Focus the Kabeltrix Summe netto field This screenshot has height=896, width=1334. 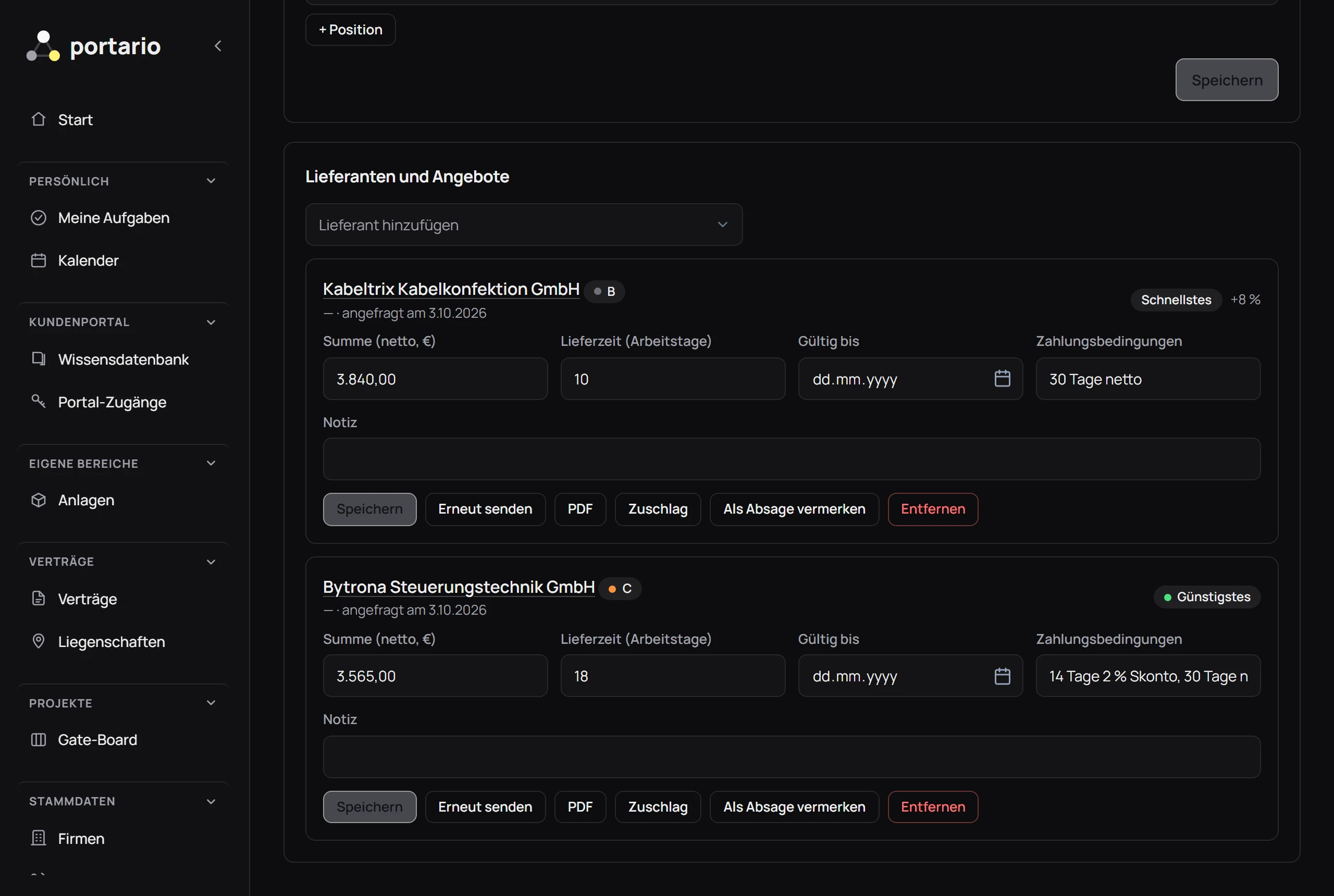pyautogui.click(x=435, y=379)
